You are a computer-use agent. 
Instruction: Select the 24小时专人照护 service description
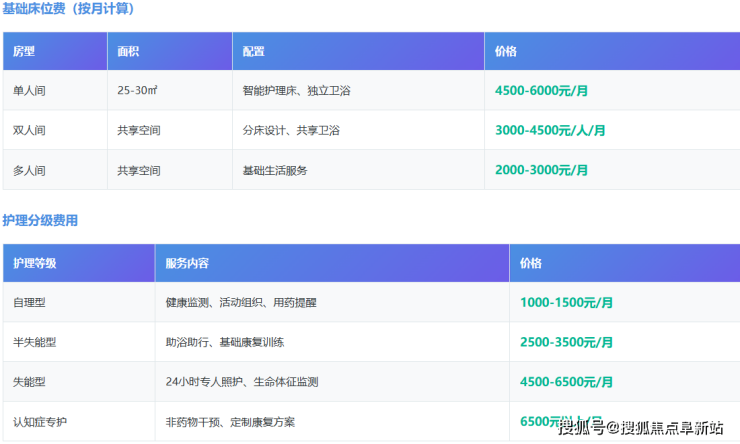(242, 382)
